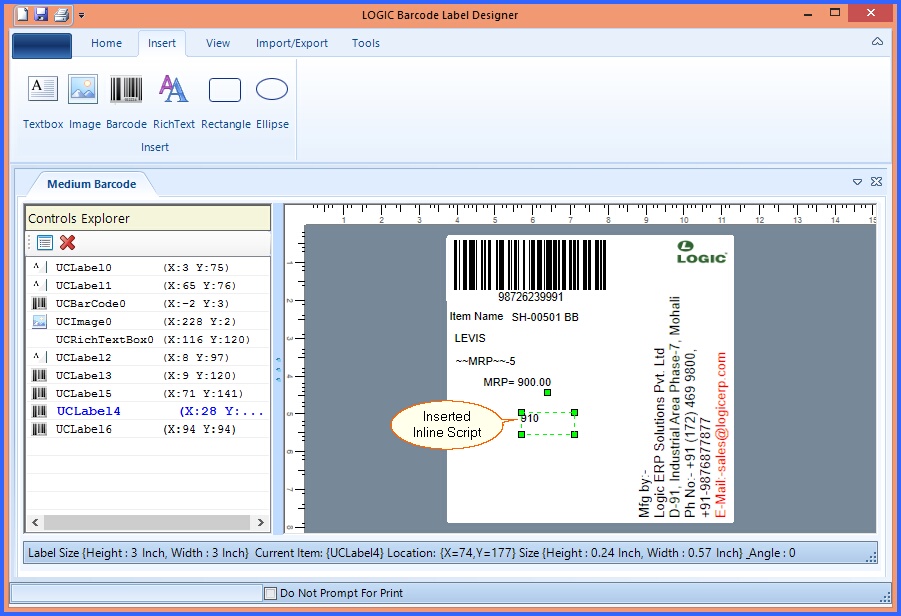901x616 pixels.
Task: Select the MRP= 900.00 text on label
Action: tap(517, 382)
